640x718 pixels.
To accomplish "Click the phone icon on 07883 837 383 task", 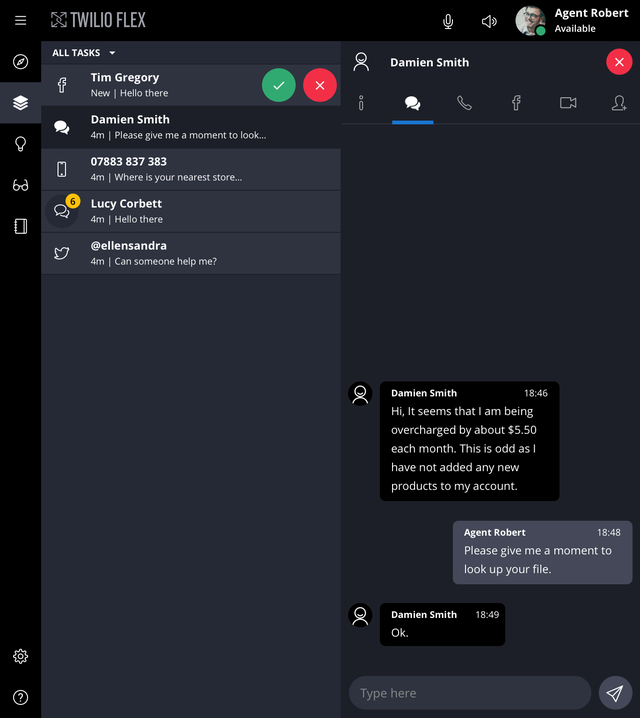I will coord(62,169).
